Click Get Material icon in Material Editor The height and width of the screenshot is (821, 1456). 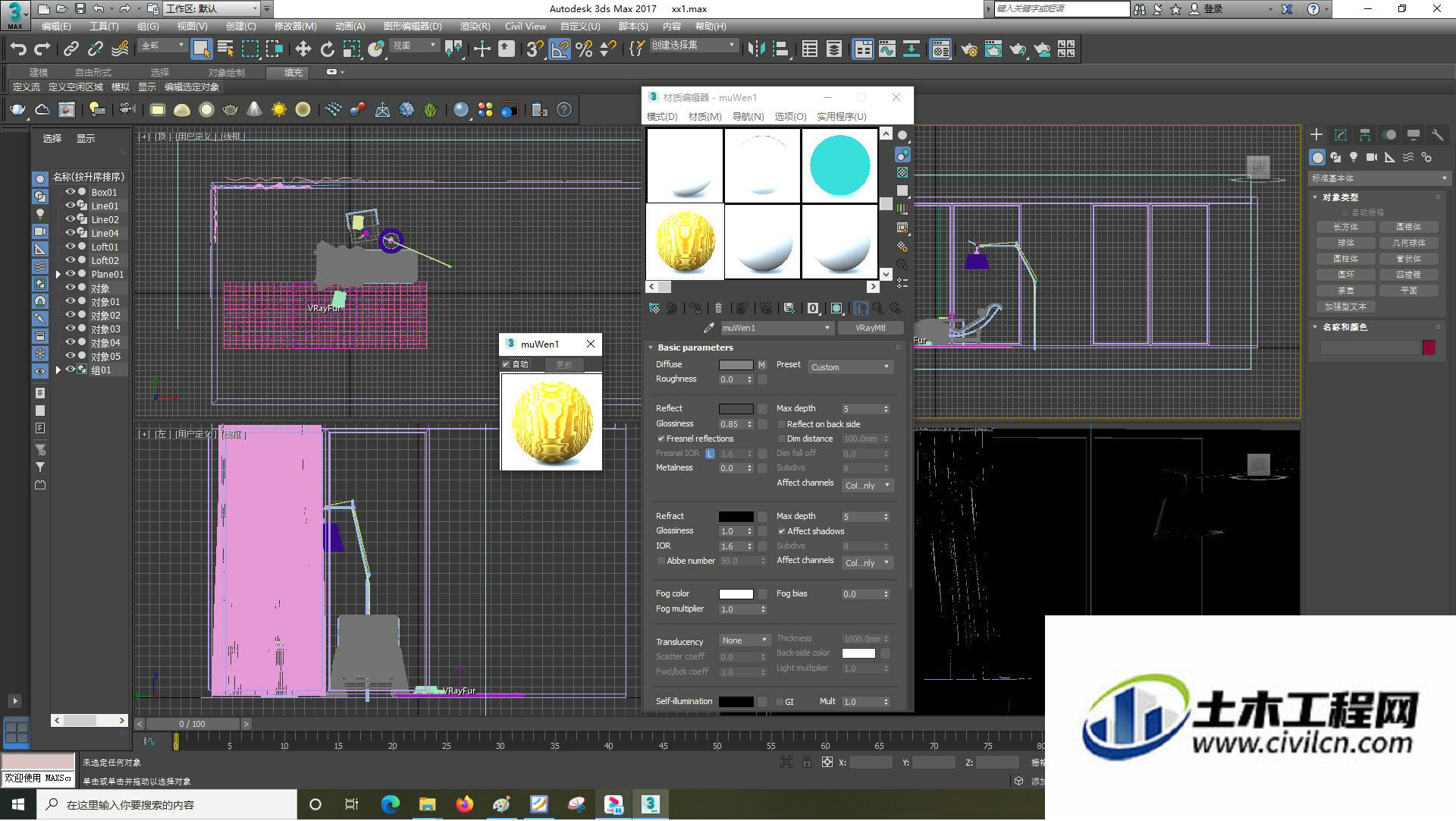[x=654, y=308]
